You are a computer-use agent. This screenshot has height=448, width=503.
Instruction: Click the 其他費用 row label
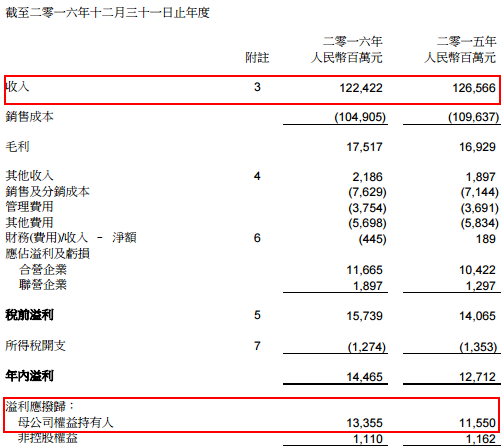pos(29,222)
